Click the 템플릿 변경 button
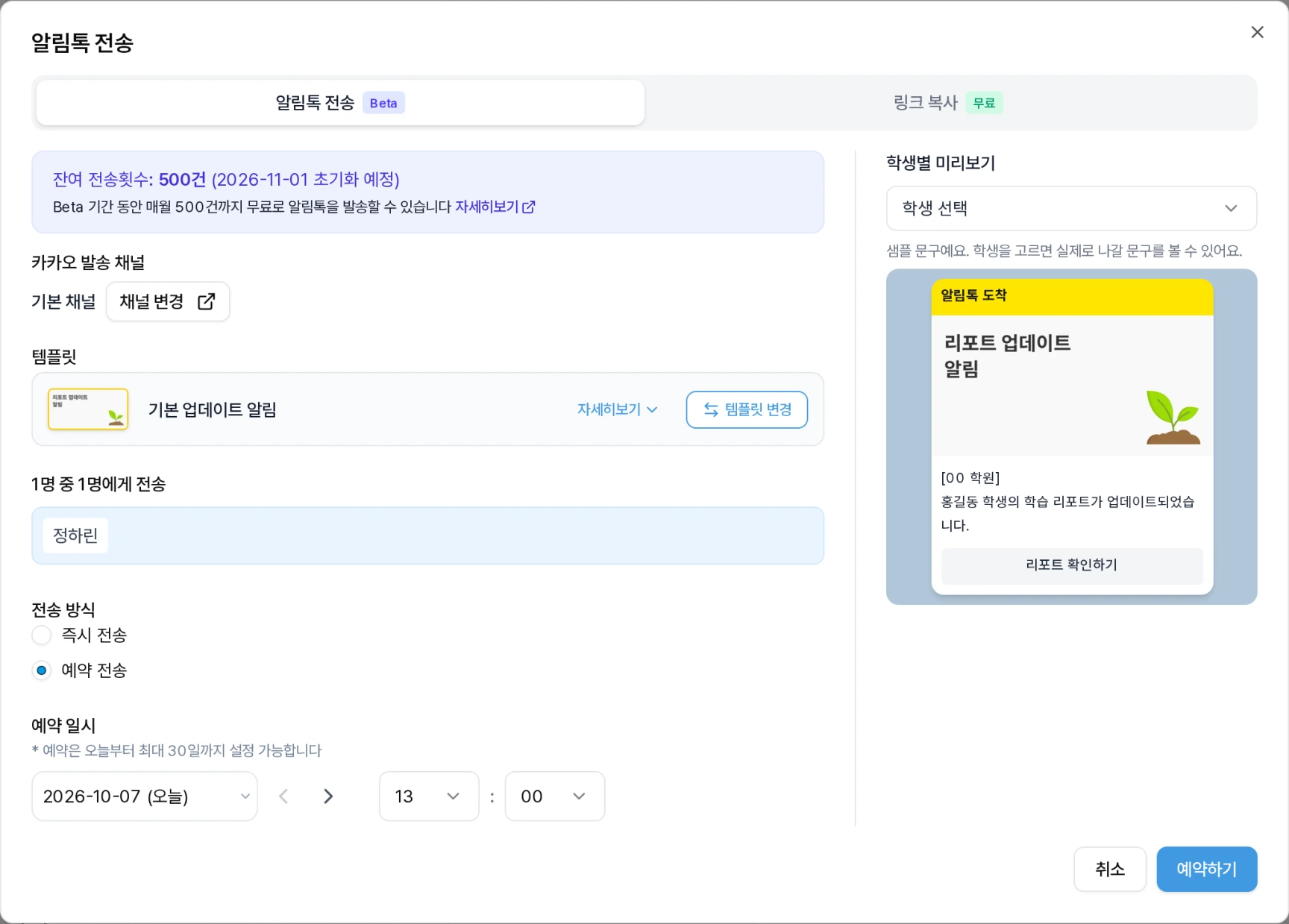The image size is (1289, 924). point(747,409)
